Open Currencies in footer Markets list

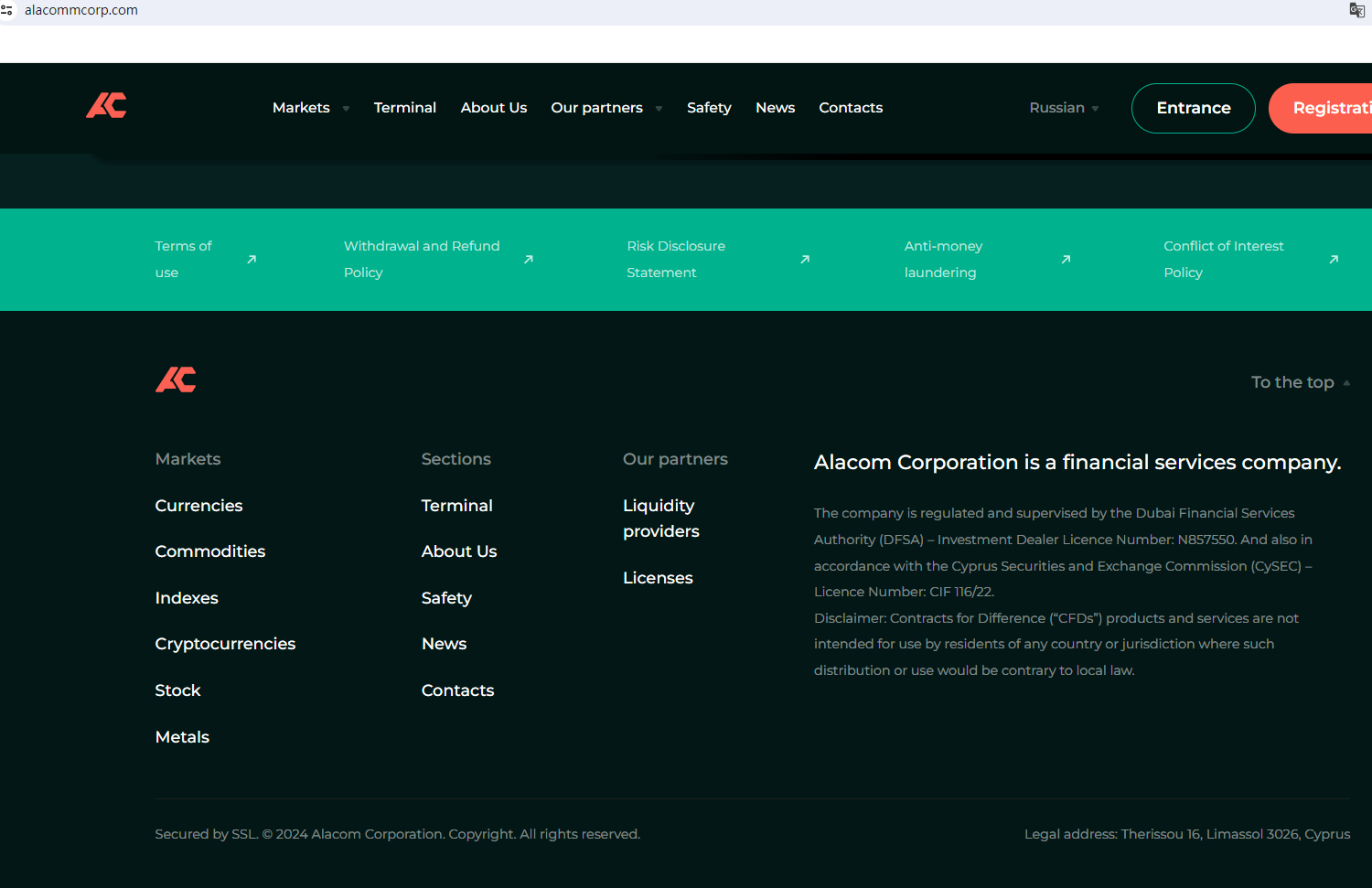(198, 506)
